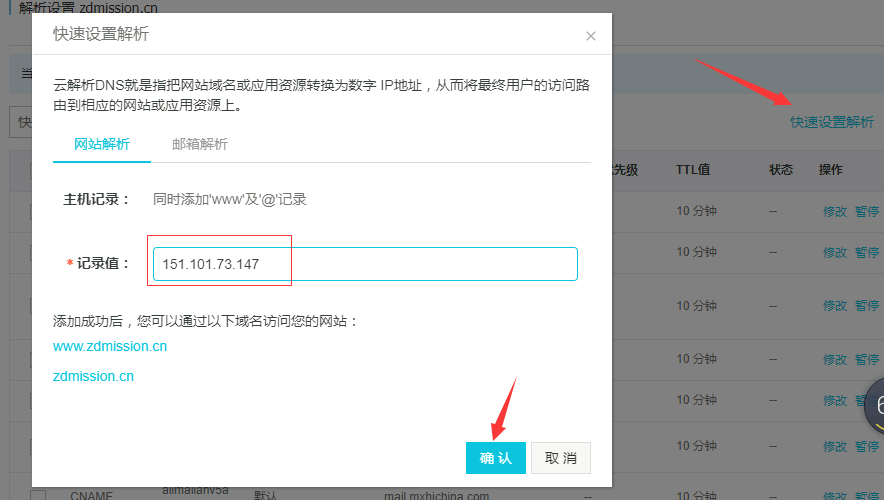884x500 pixels.
Task: Click 修改 in the sixth record row
Action: tap(835, 446)
